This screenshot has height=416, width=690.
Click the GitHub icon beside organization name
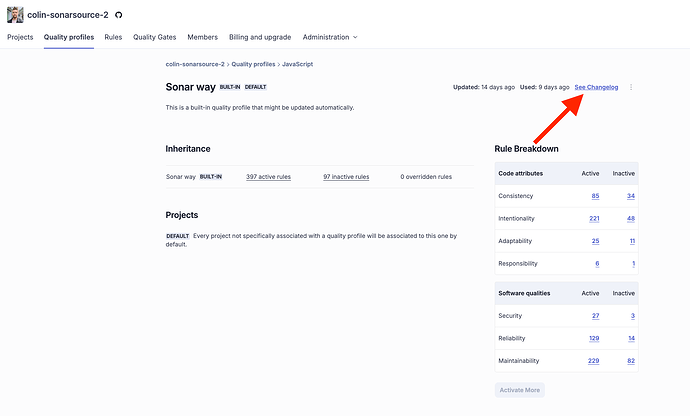click(119, 16)
